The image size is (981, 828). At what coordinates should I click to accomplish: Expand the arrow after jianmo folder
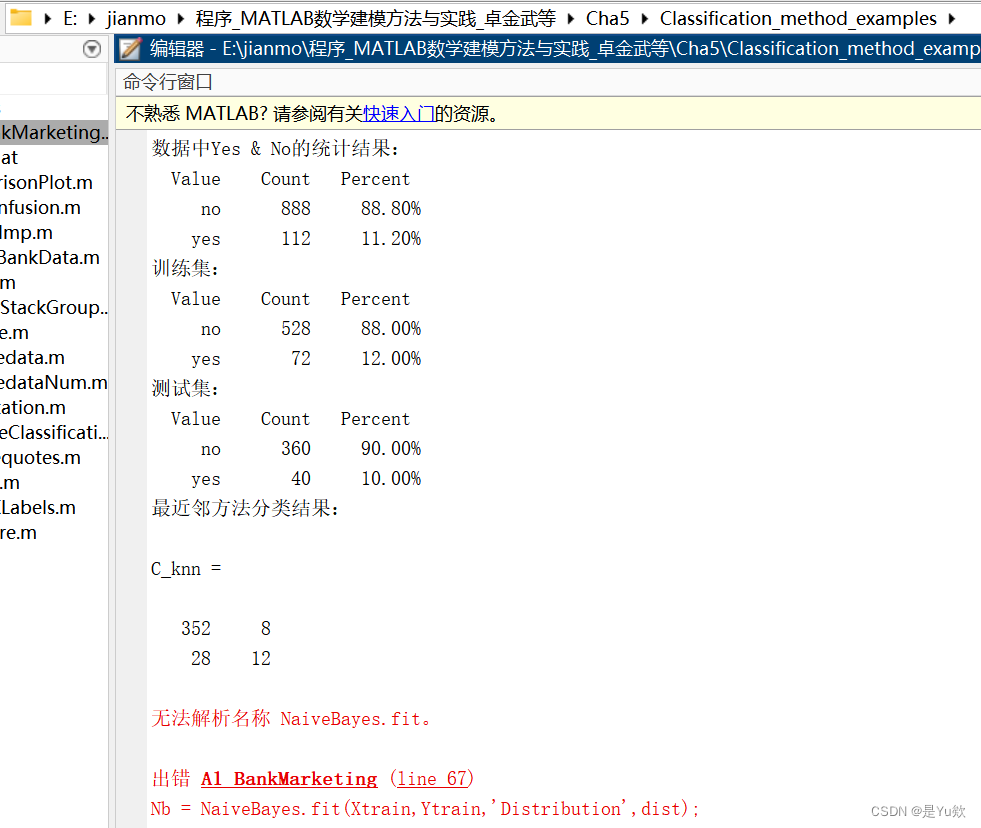coord(181,19)
